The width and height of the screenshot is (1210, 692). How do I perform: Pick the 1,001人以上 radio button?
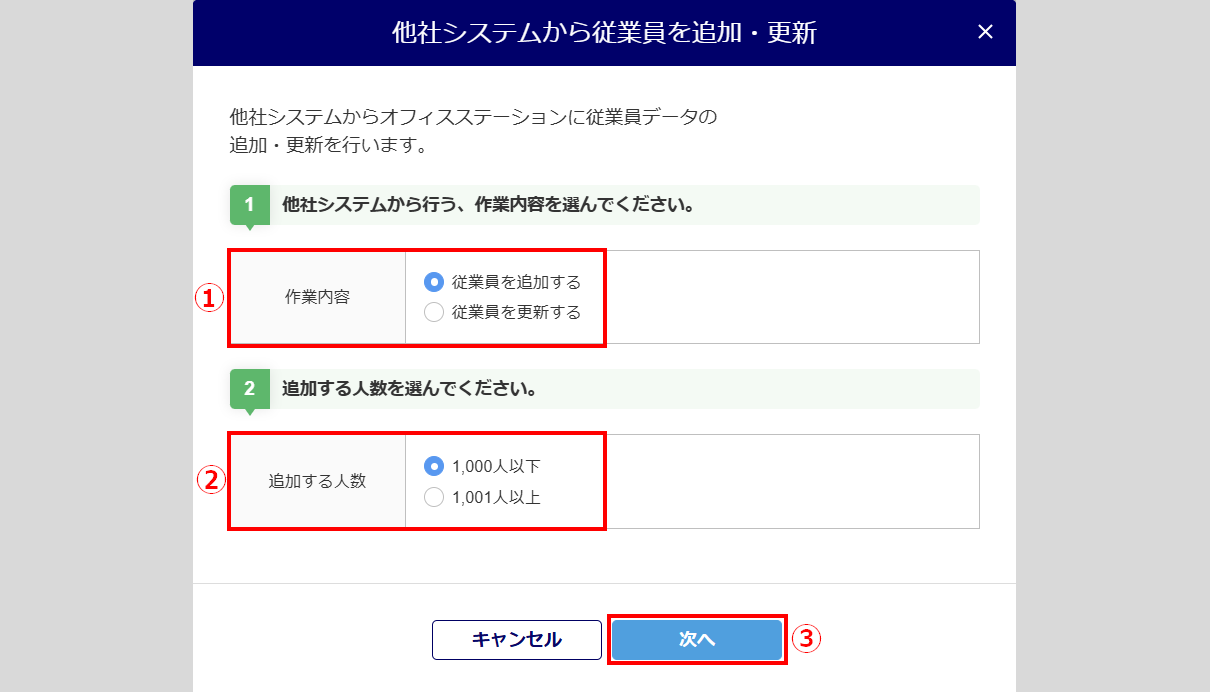point(434,496)
